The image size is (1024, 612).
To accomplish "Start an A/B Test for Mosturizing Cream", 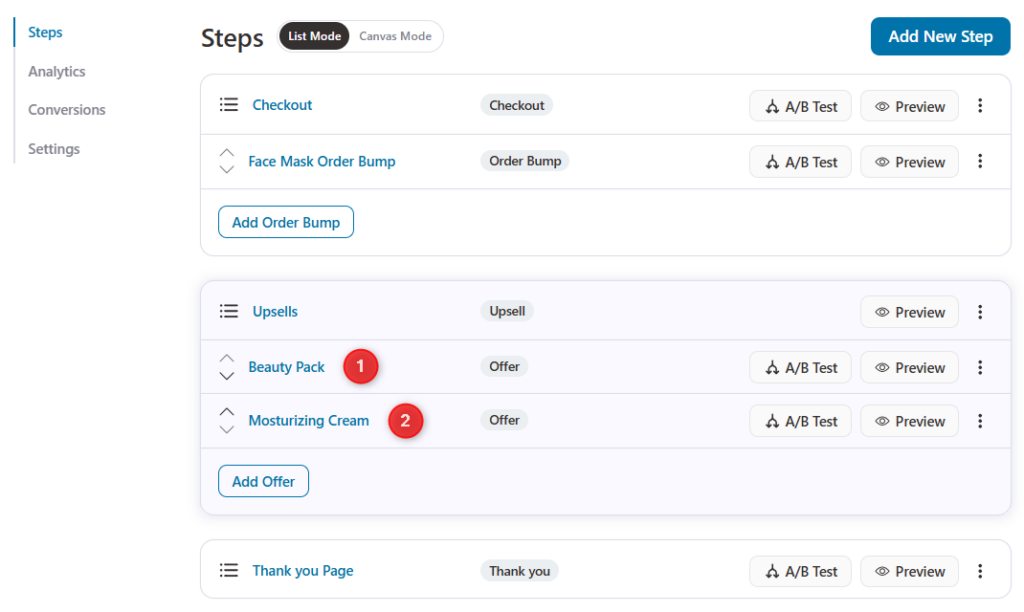I will coord(800,421).
